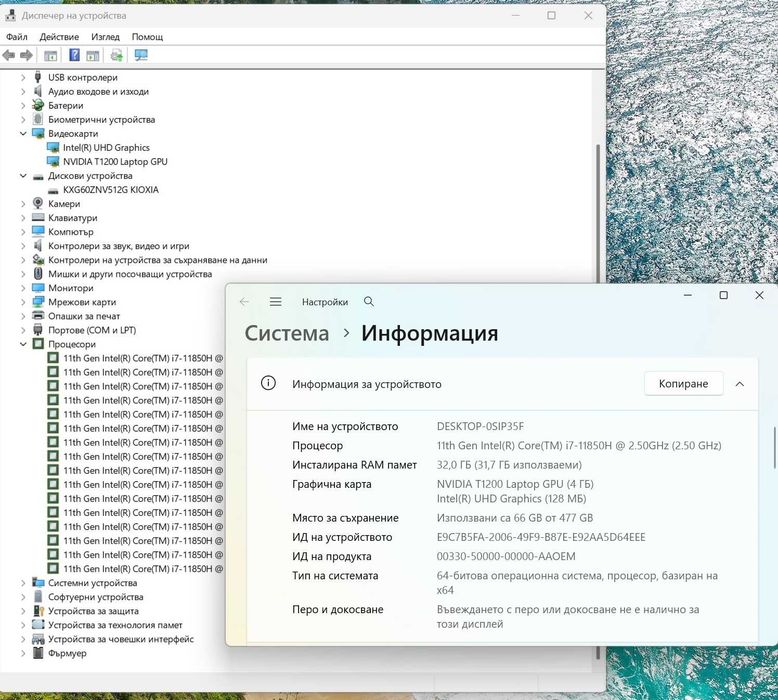Viewport: 778px width, 700px height.
Task: Collapse the Дискови устройства node
Action: [23, 176]
